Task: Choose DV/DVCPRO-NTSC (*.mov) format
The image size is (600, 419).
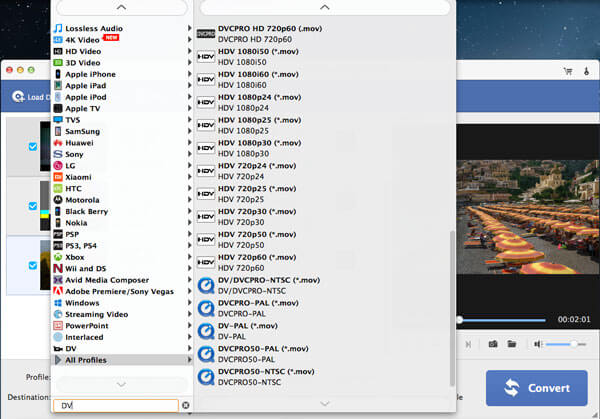Action: (x=323, y=285)
